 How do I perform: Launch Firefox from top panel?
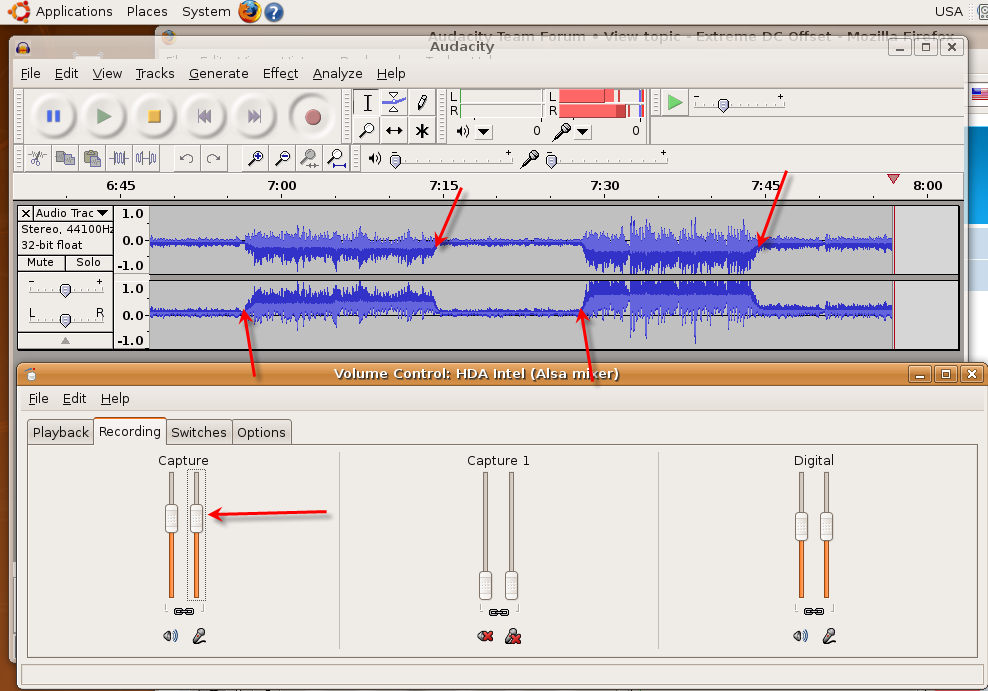(x=250, y=11)
